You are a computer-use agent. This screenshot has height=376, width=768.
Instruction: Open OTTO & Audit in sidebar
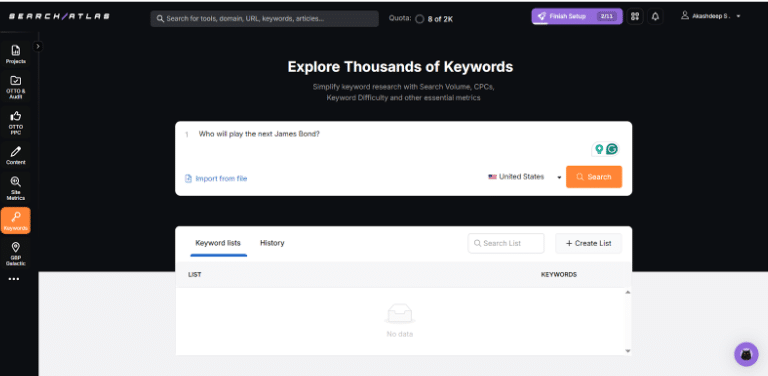point(16,87)
